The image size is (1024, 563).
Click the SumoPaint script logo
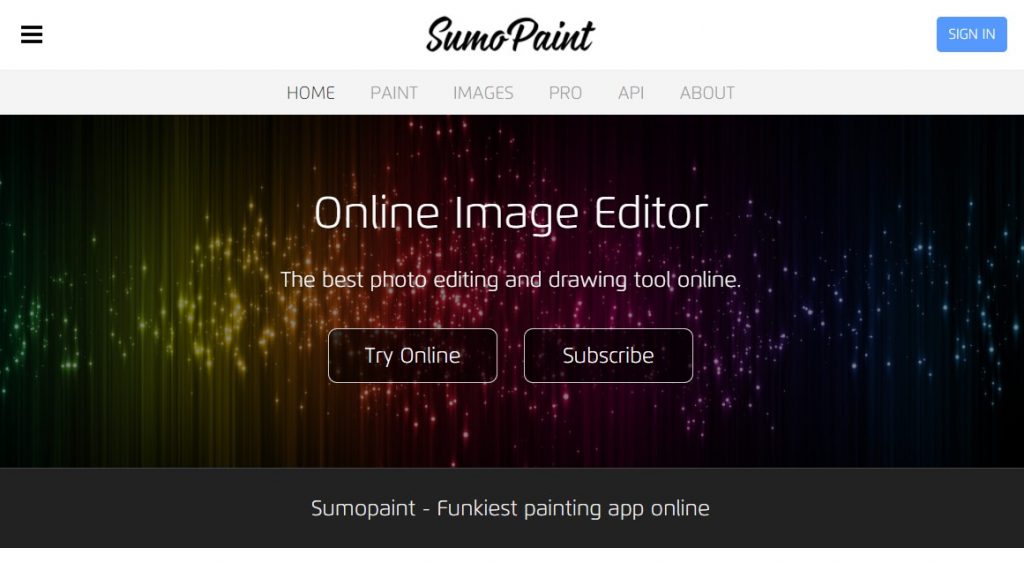510,35
